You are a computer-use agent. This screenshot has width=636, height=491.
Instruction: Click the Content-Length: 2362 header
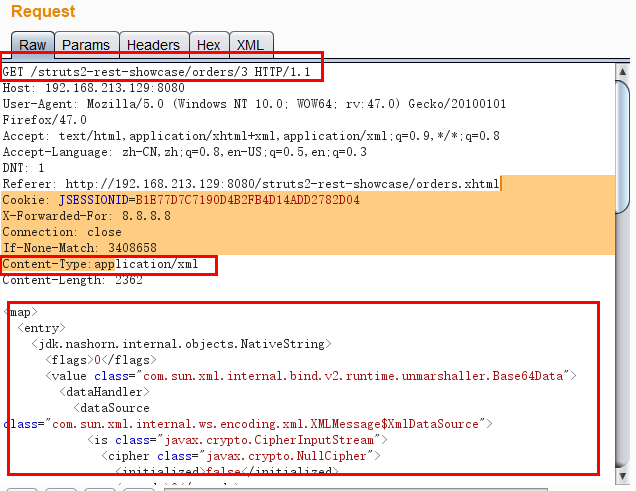tap(73, 280)
